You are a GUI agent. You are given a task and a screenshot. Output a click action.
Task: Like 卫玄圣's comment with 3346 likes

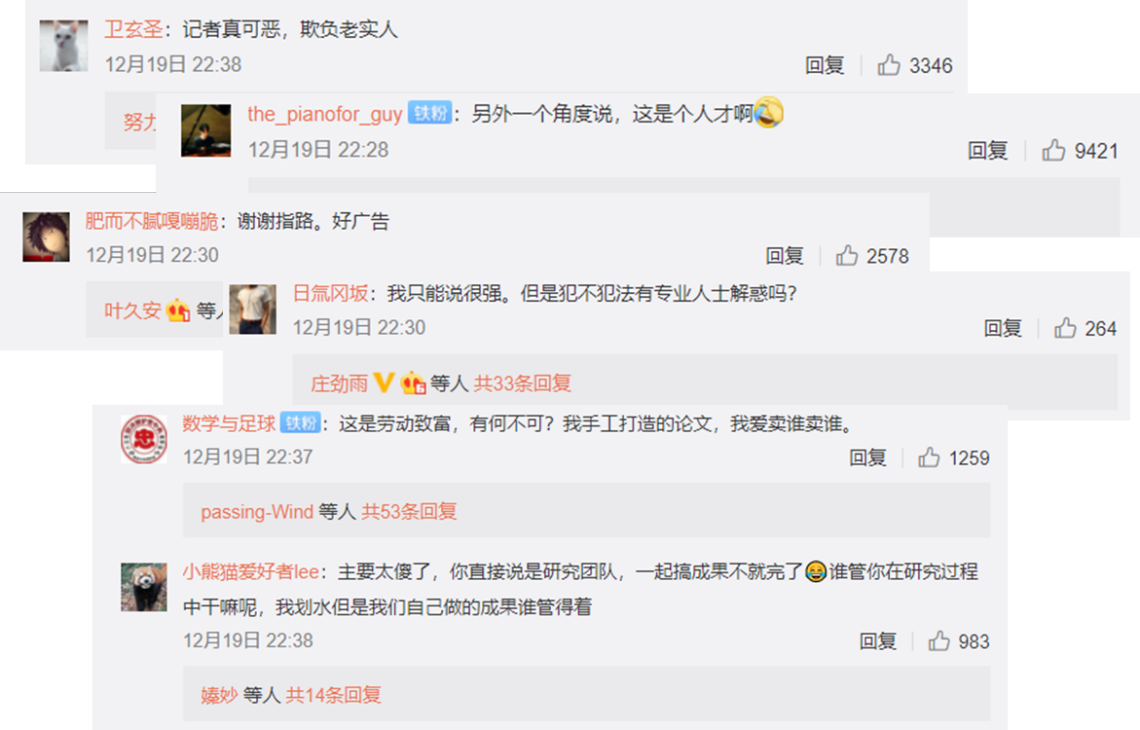(x=888, y=65)
